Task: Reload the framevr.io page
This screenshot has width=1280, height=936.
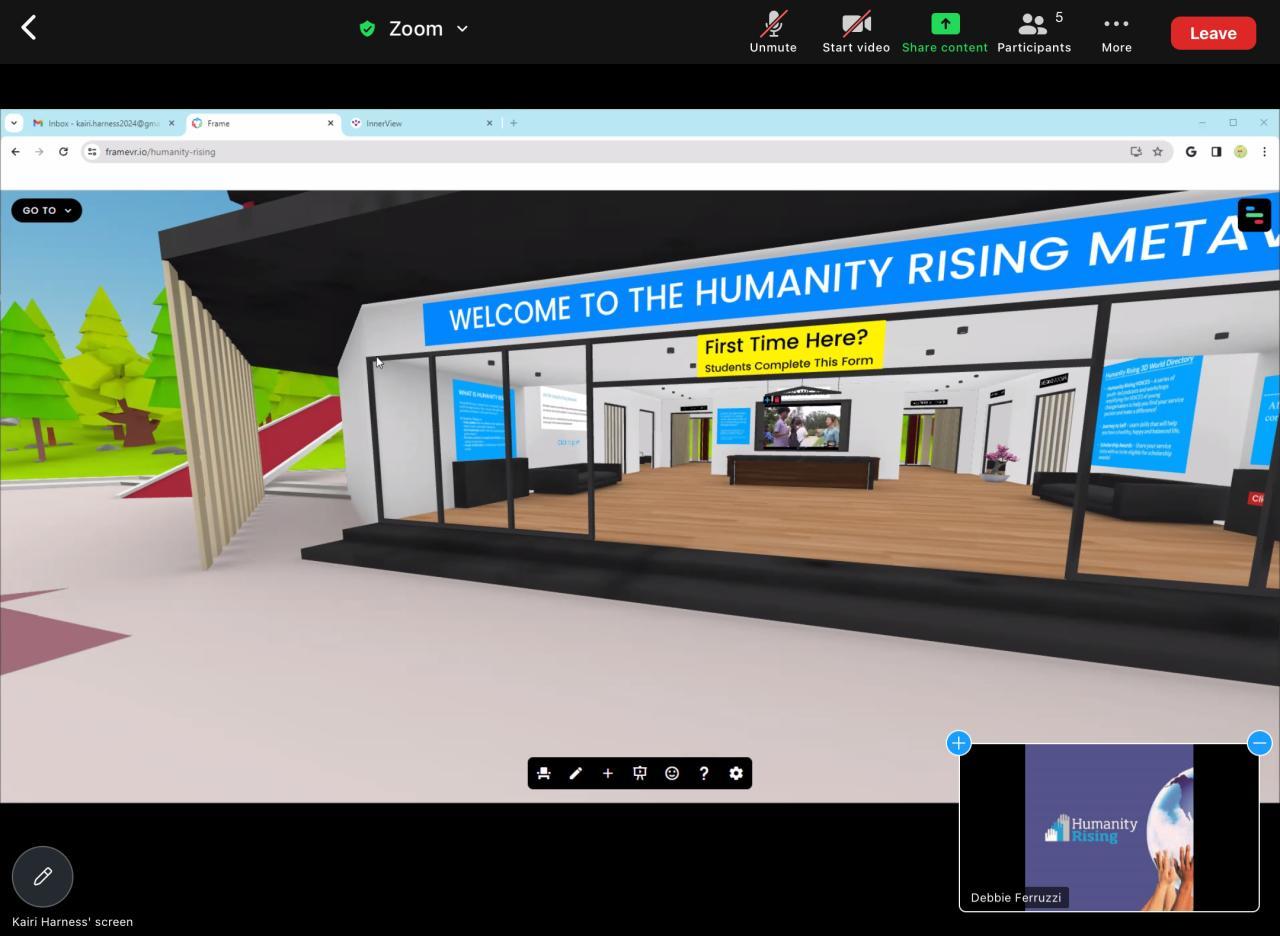Action: click(x=63, y=152)
